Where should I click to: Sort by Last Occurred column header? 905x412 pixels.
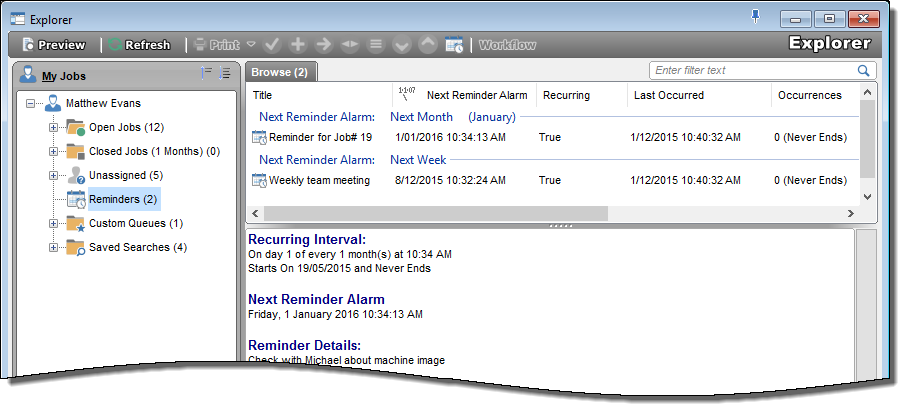tap(700, 95)
